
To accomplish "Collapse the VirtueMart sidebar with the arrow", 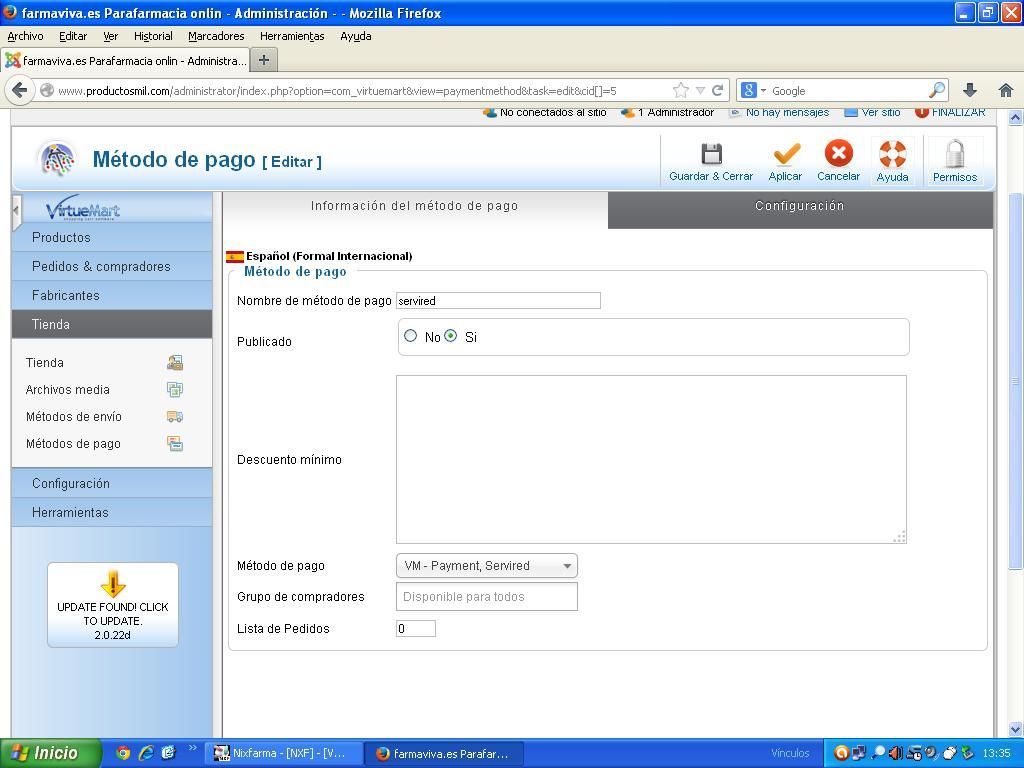I will click(16, 210).
